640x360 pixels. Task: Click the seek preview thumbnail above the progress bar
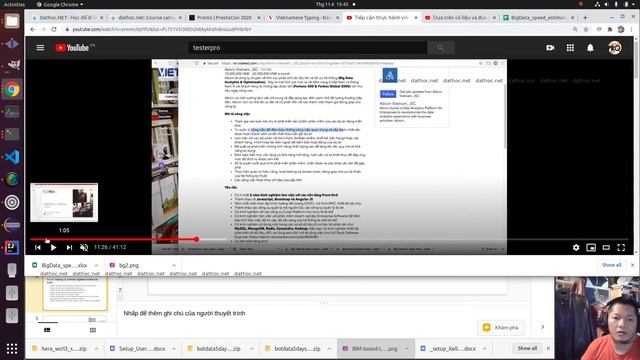coord(64,202)
